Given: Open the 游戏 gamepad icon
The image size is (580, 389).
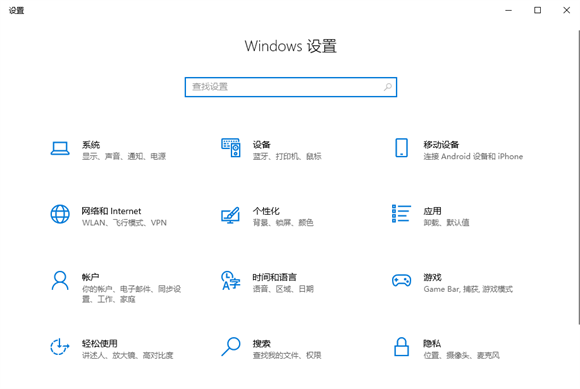Looking at the screenshot, I should tap(401, 280).
